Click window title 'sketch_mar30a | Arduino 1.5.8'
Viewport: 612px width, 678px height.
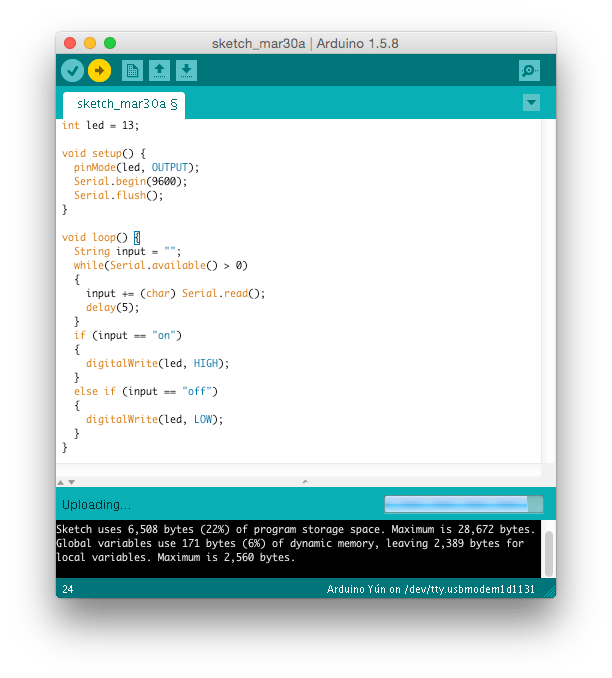[x=305, y=44]
